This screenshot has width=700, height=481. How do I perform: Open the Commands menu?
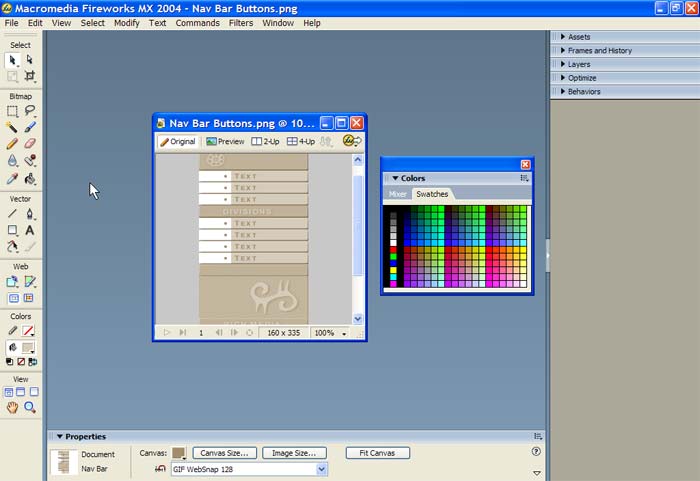click(x=197, y=23)
